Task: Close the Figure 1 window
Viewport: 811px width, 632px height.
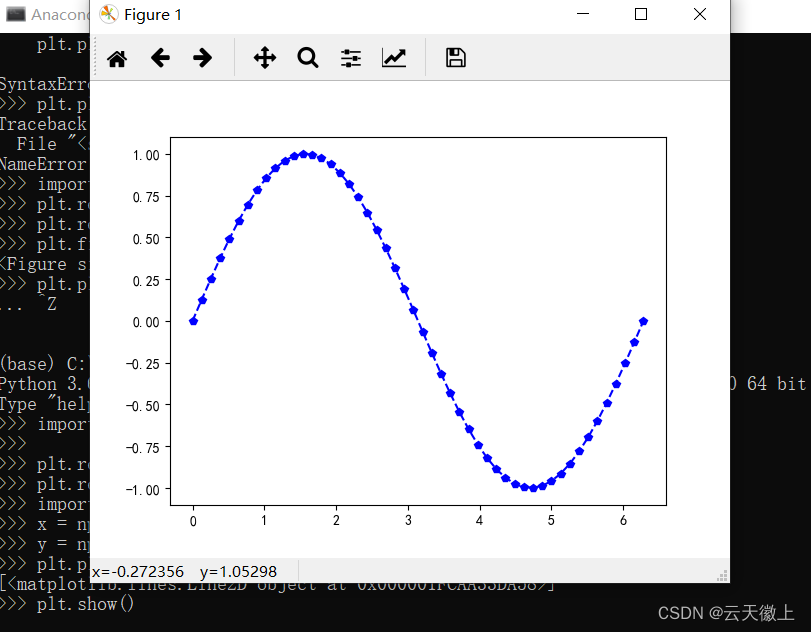Action: (x=700, y=14)
